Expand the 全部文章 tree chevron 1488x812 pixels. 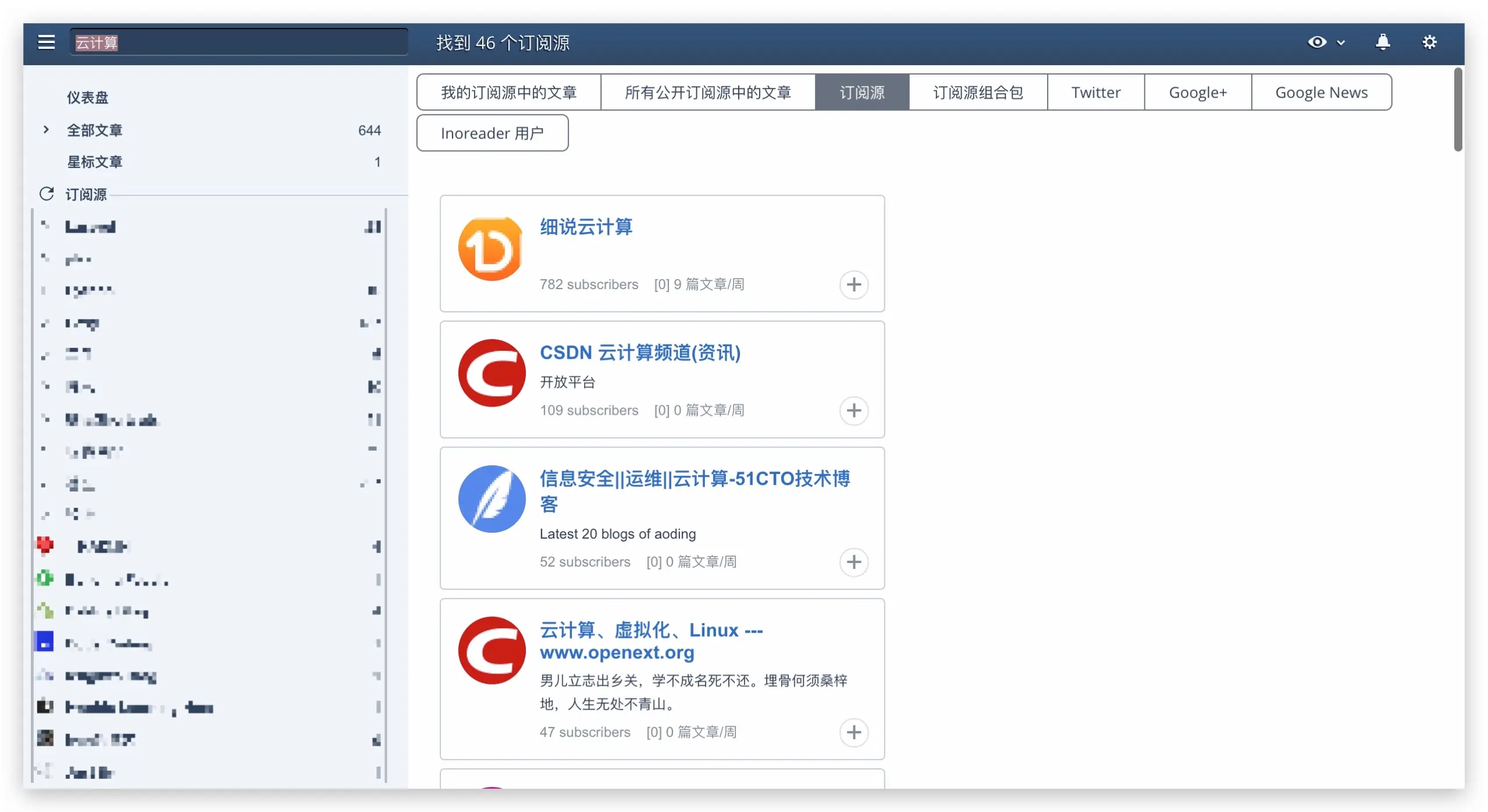pos(46,130)
